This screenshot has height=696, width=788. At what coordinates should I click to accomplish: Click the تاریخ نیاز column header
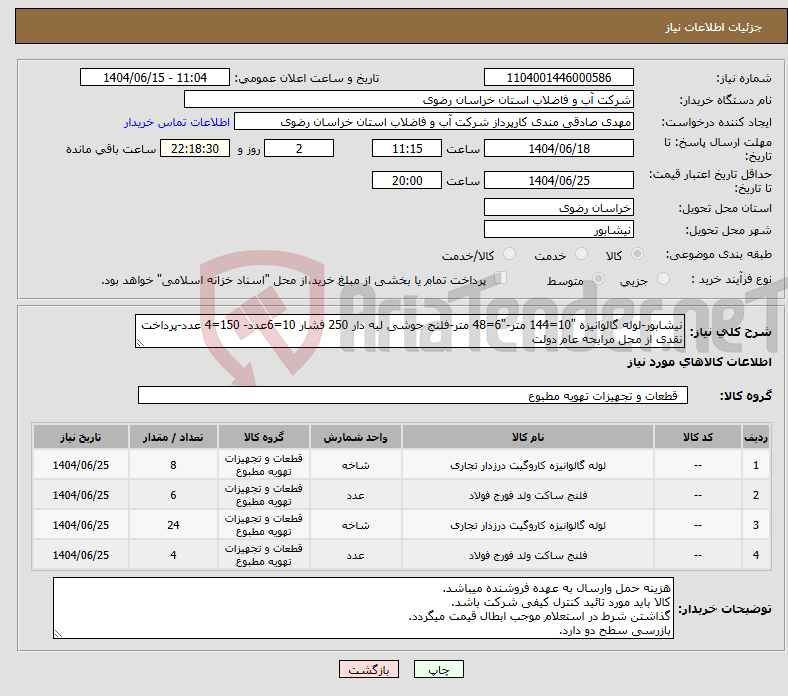pyautogui.click(x=81, y=438)
